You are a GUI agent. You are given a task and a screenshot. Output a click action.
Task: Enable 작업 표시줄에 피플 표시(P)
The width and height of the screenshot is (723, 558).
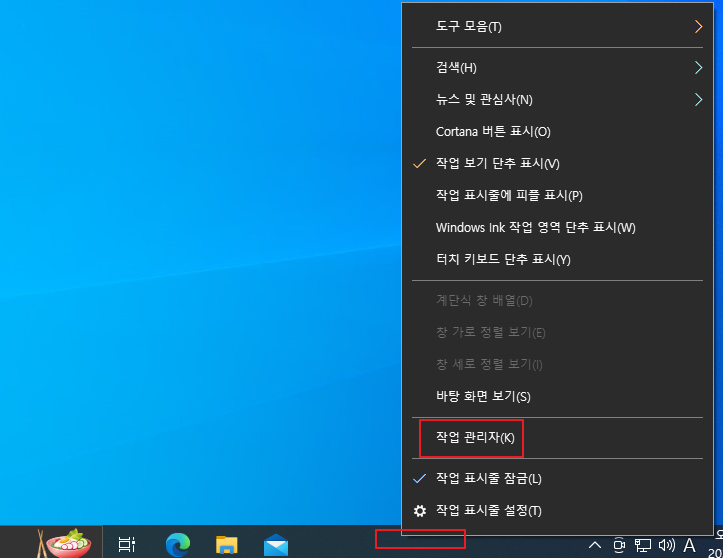click(x=557, y=195)
